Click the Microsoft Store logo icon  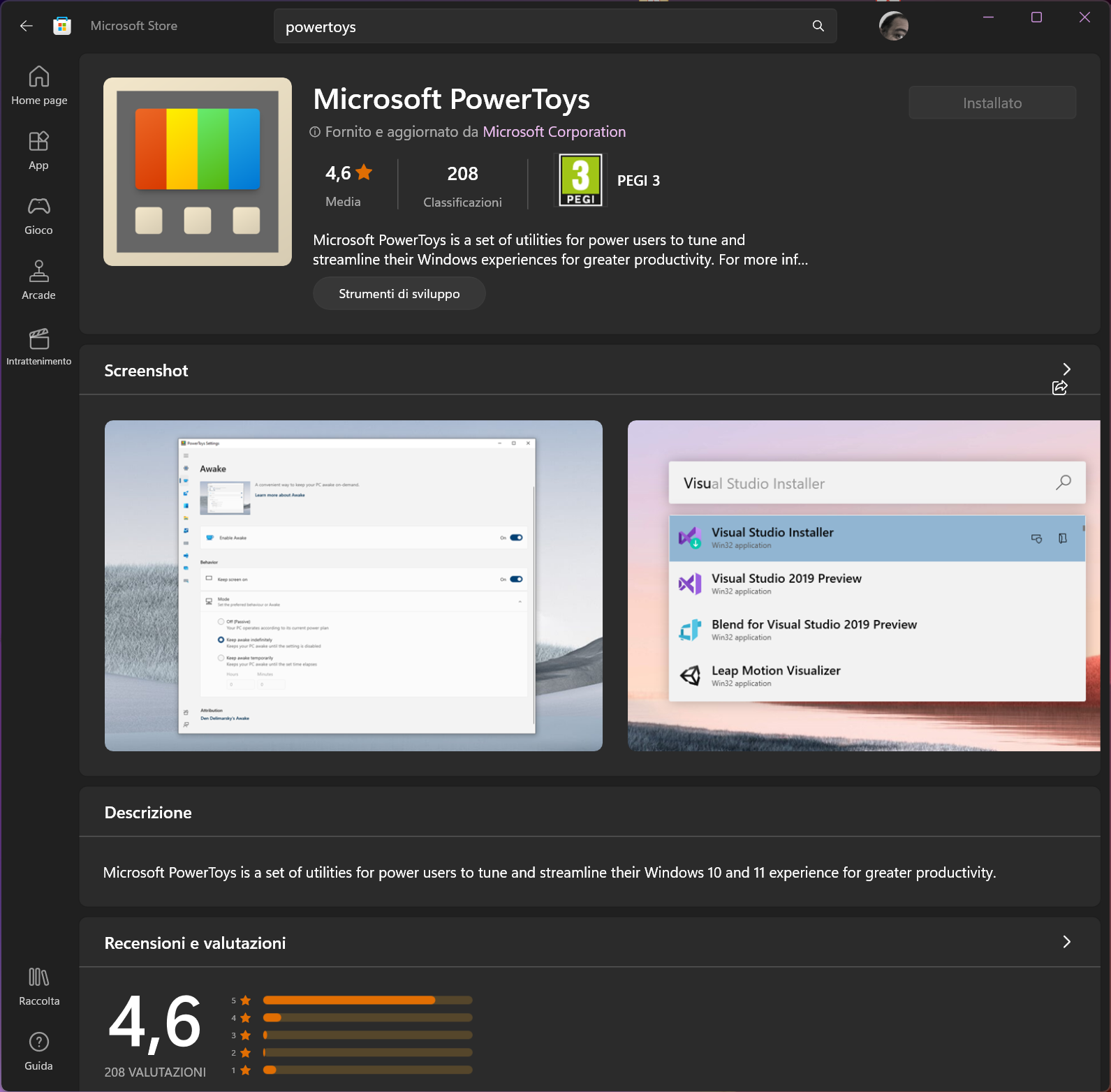coord(62,26)
